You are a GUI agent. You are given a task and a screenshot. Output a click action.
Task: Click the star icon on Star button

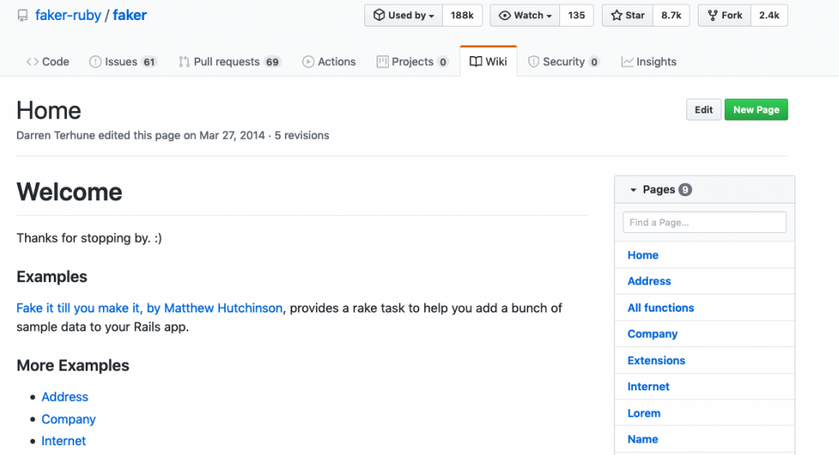coord(616,16)
